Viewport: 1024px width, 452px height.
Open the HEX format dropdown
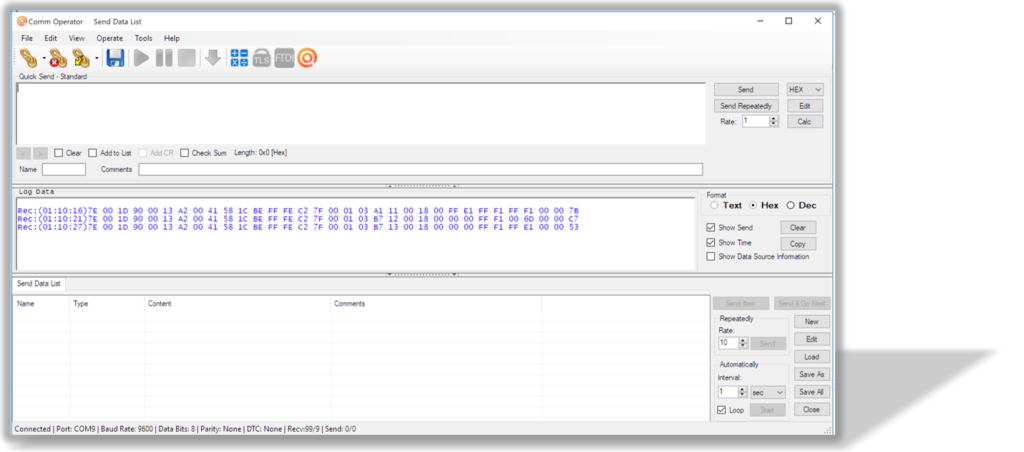click(x=804, y=90)
